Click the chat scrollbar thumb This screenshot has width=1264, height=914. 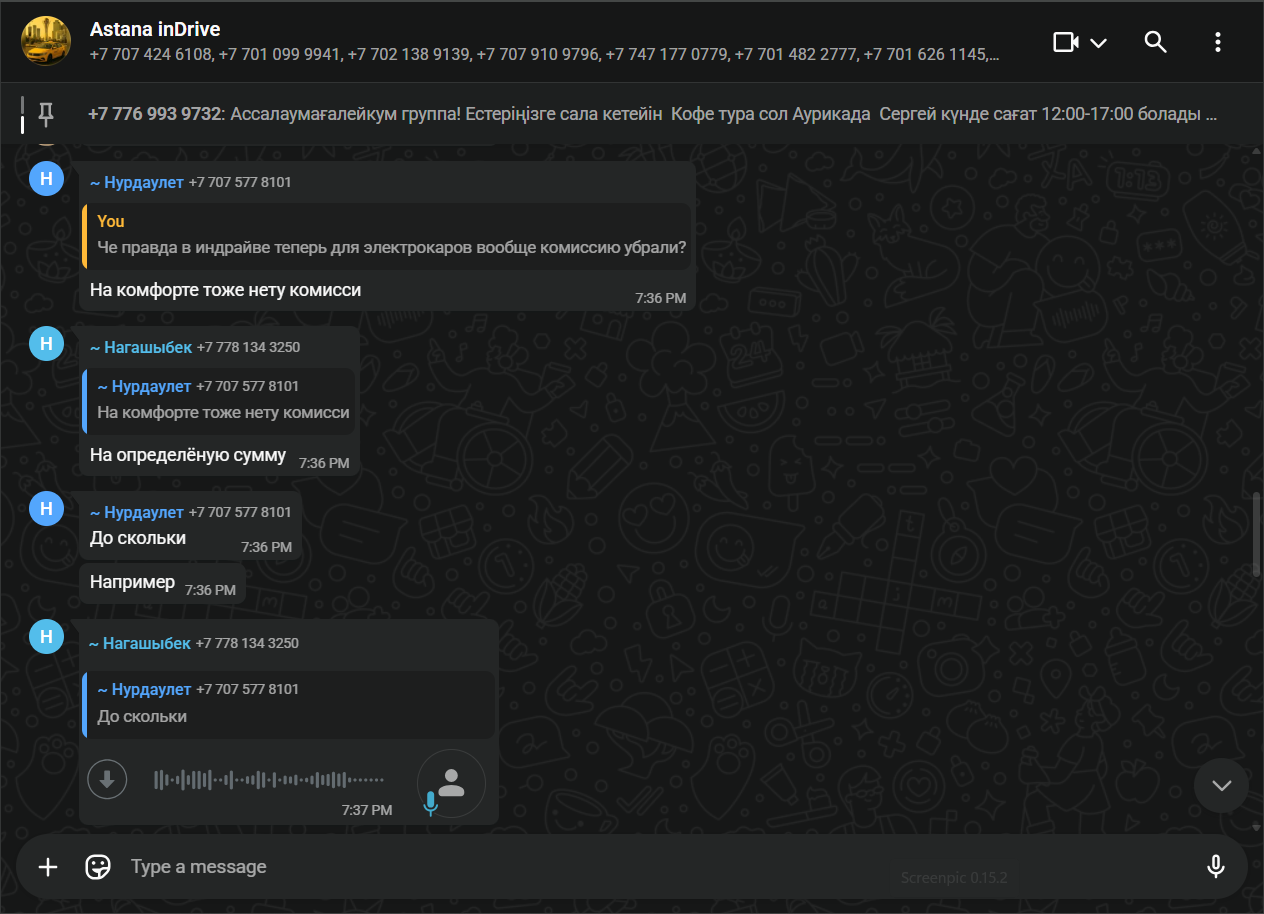coord(1257,533)
